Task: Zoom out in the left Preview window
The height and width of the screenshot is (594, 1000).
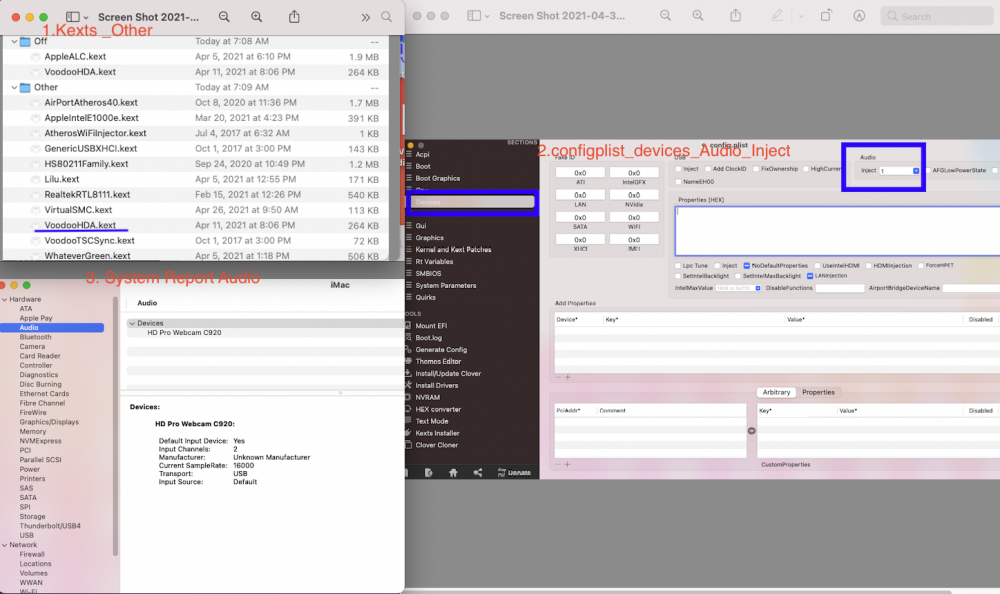Action: click(224, 17)
